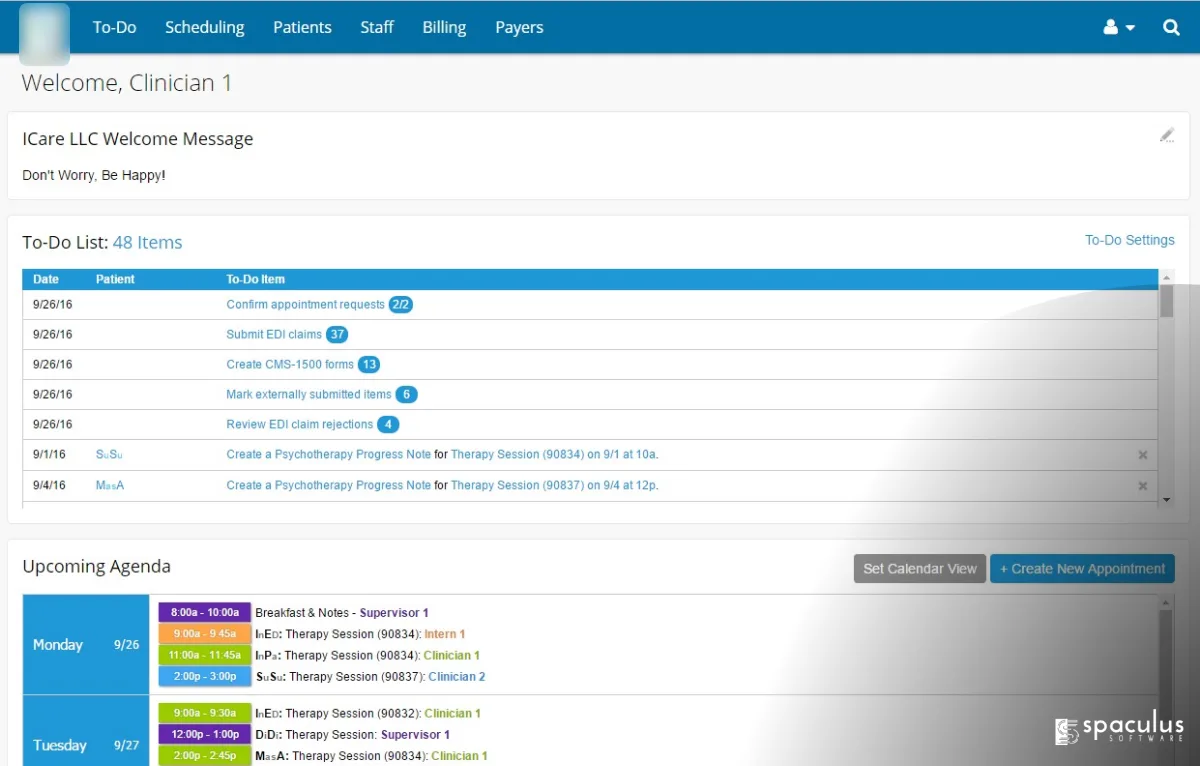This screenshot has width=1200, height=766.
Task: Click the search magnifier icon
Action: (x=1171, y=27)
